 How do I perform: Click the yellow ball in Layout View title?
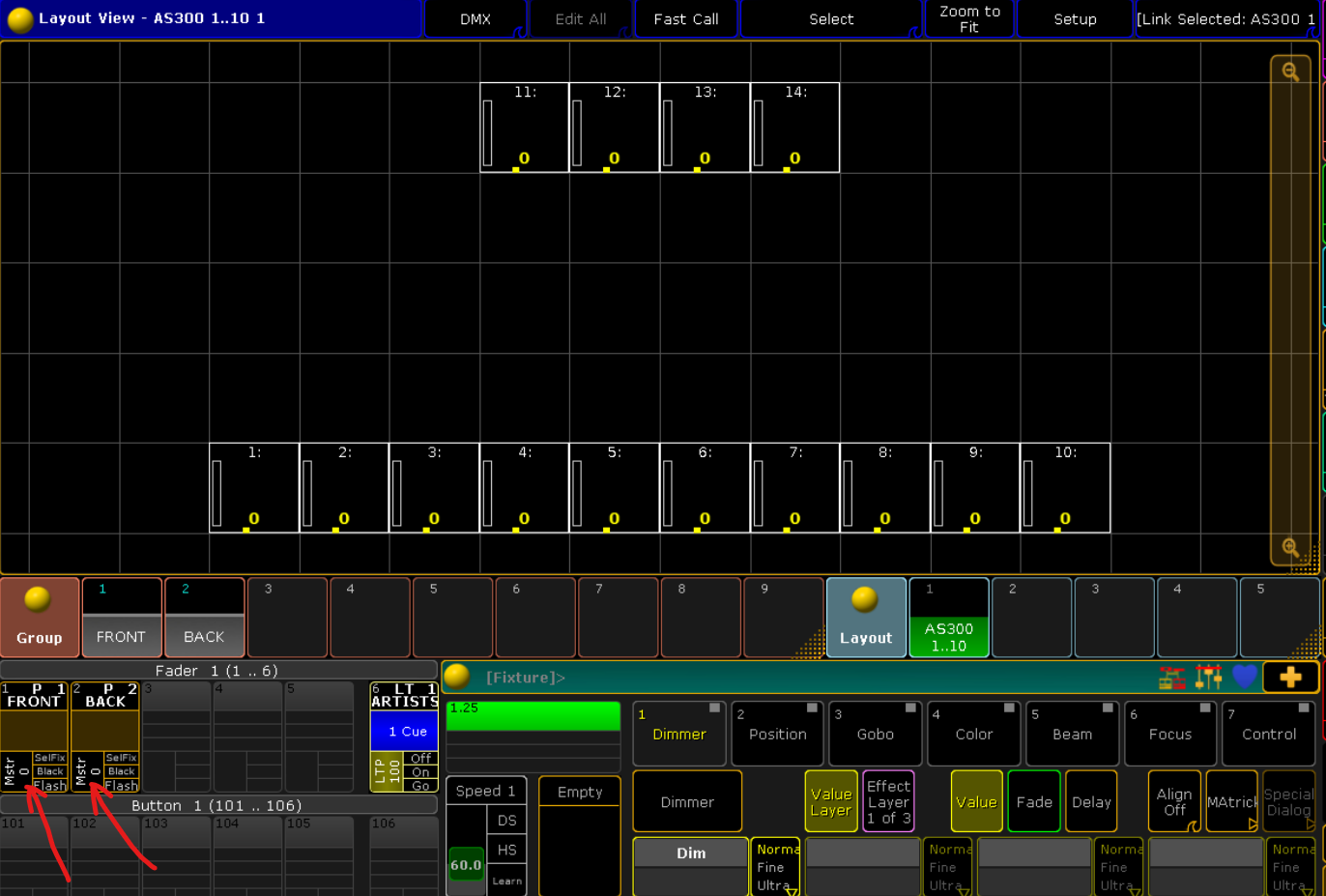tap(20, 18)
